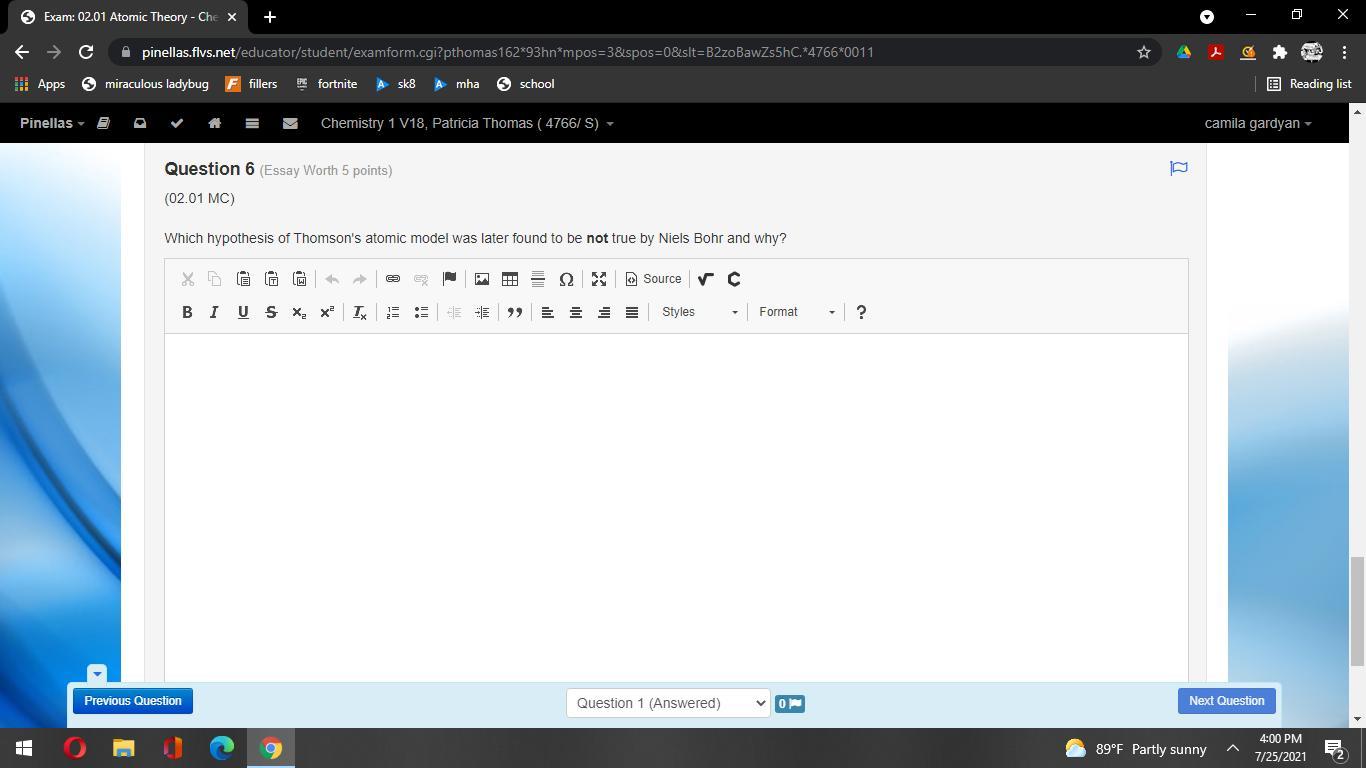The height and width of the screenshot is (768, 1366).
Task: Insert special character omega symbol
Action: (x=566, y=279)
